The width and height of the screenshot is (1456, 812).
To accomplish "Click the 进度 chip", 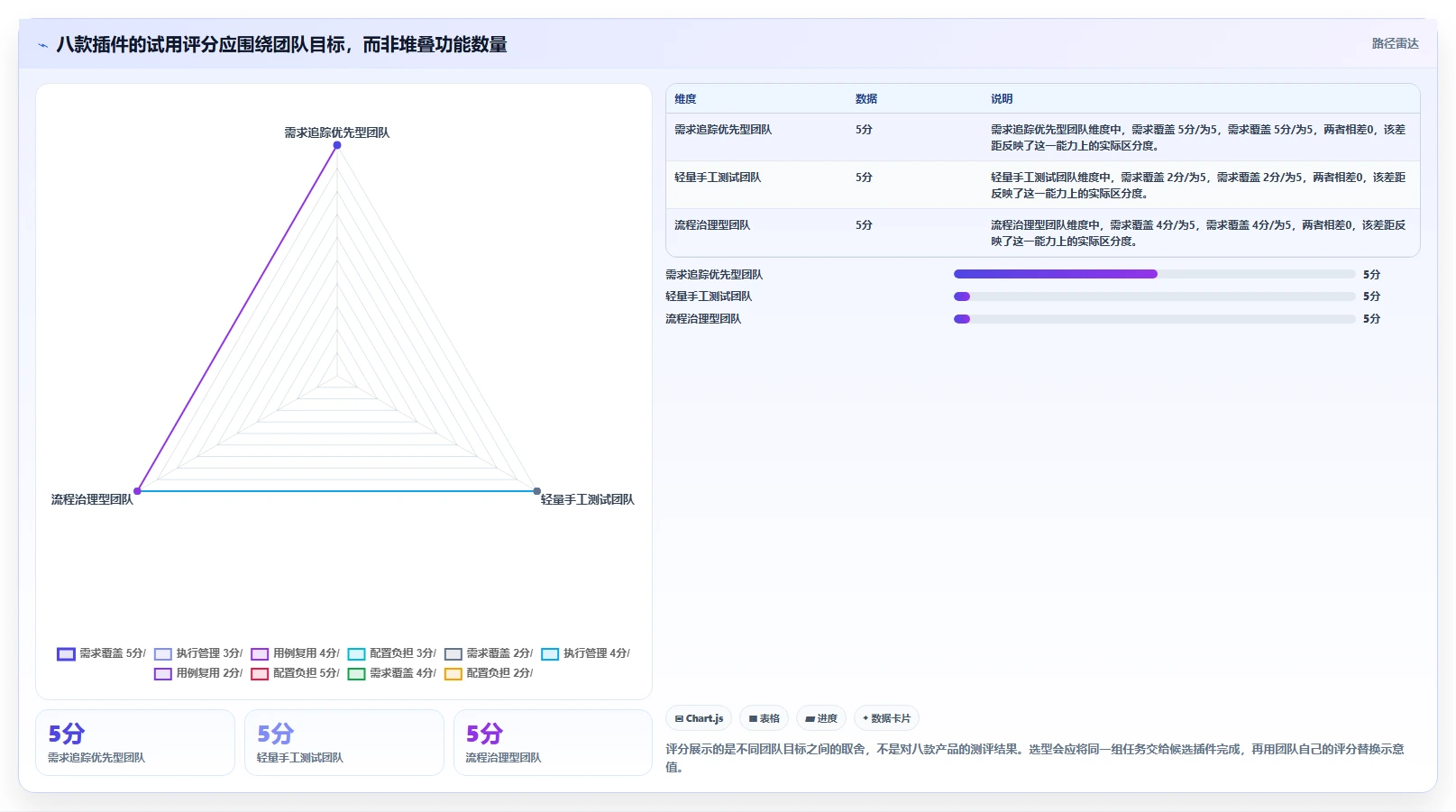I will point(821,718).
